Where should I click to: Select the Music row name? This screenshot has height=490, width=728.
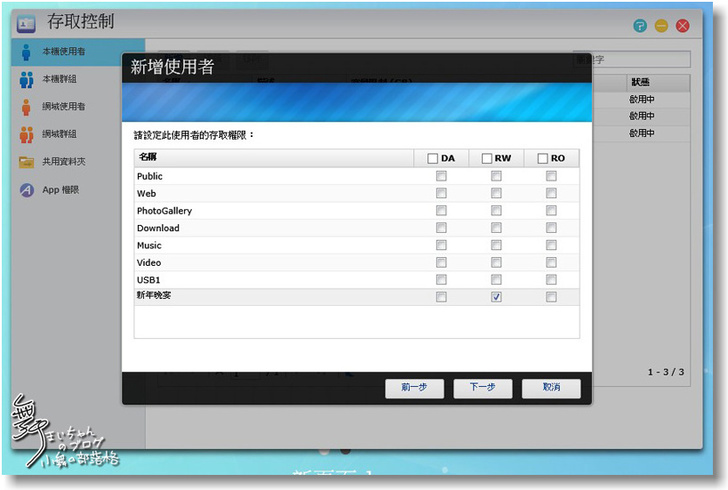point(149,245)
